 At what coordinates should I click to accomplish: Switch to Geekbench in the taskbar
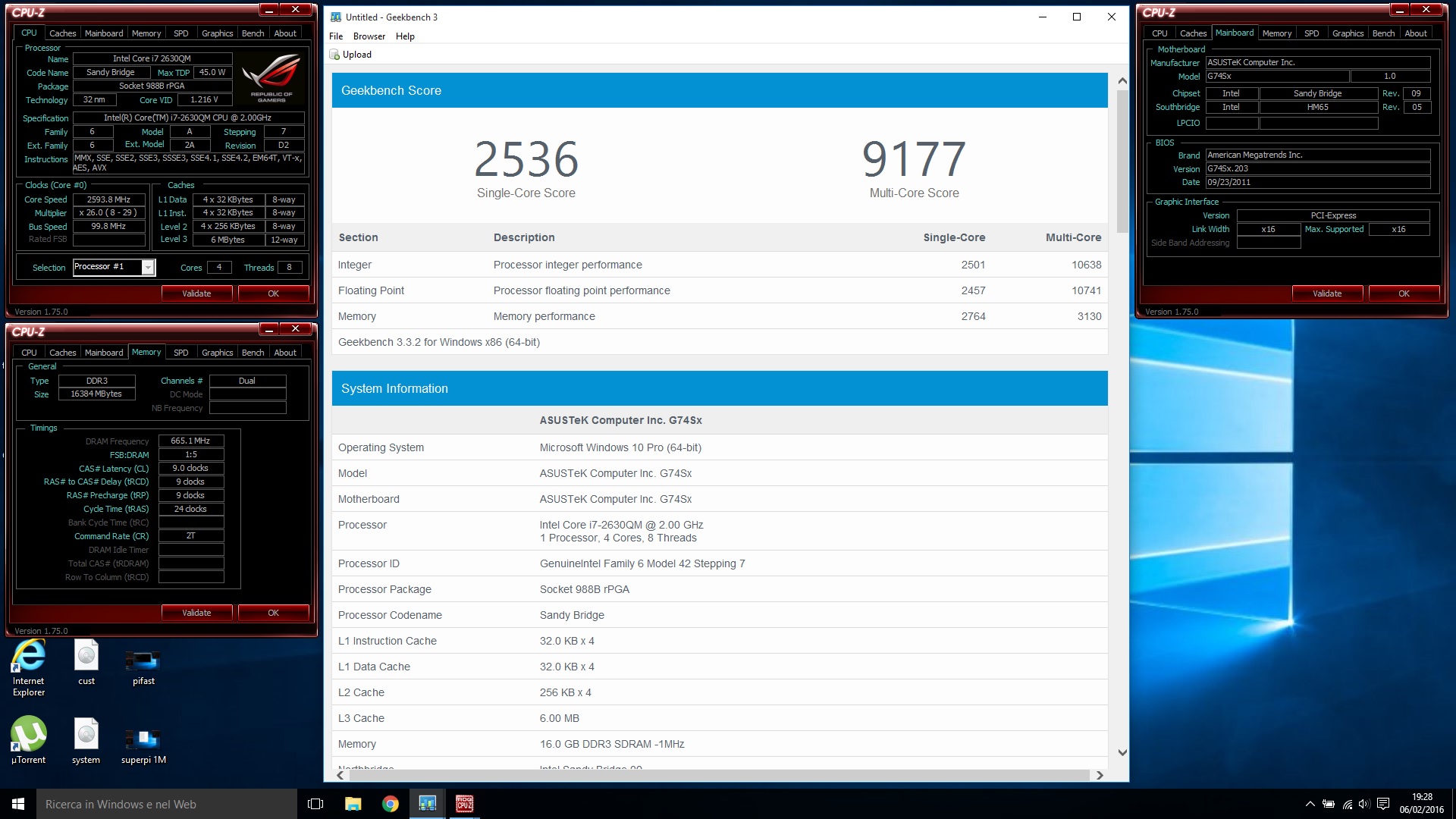click(428, 804)
